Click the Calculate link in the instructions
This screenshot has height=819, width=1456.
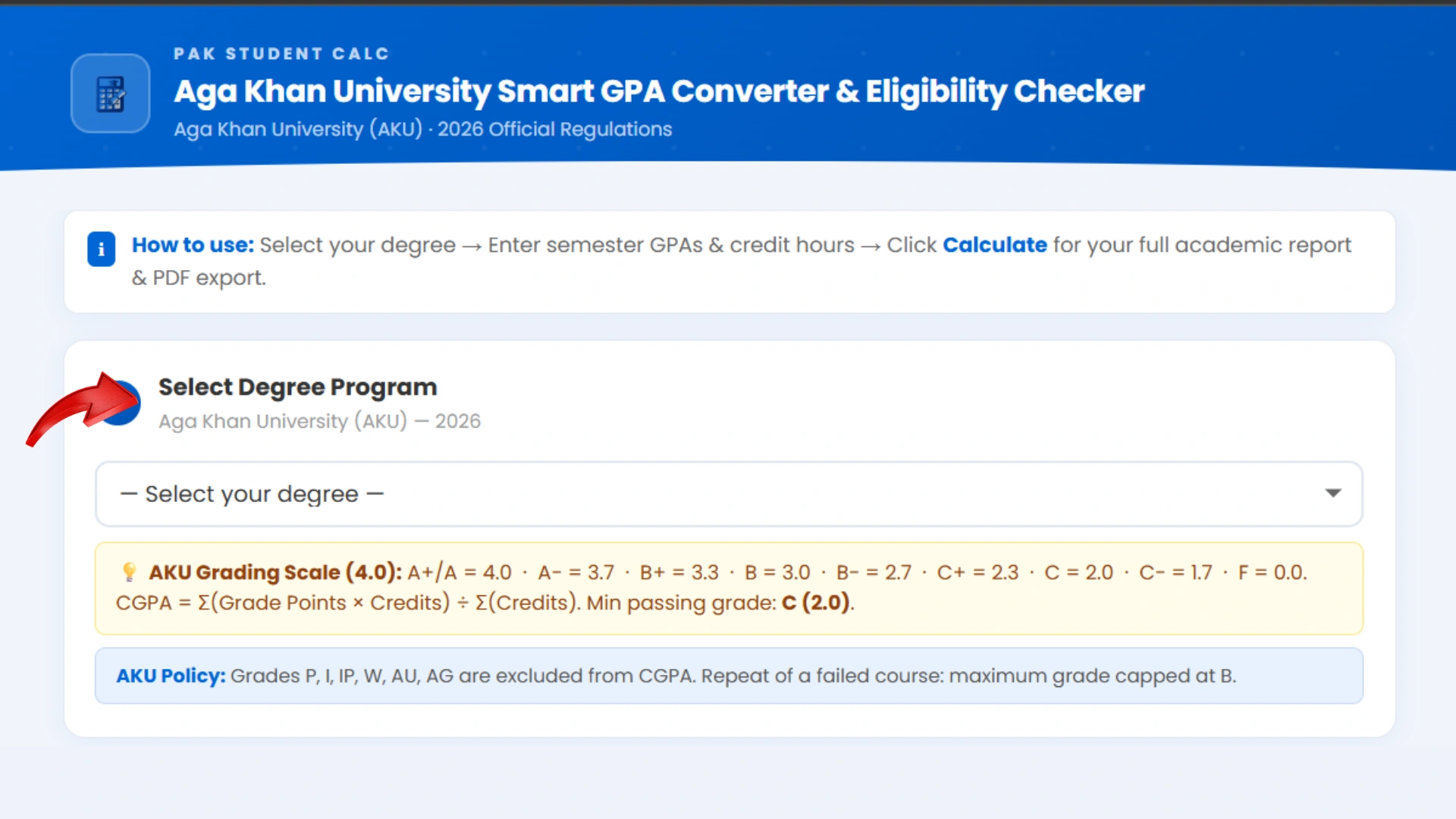[994, 244]
